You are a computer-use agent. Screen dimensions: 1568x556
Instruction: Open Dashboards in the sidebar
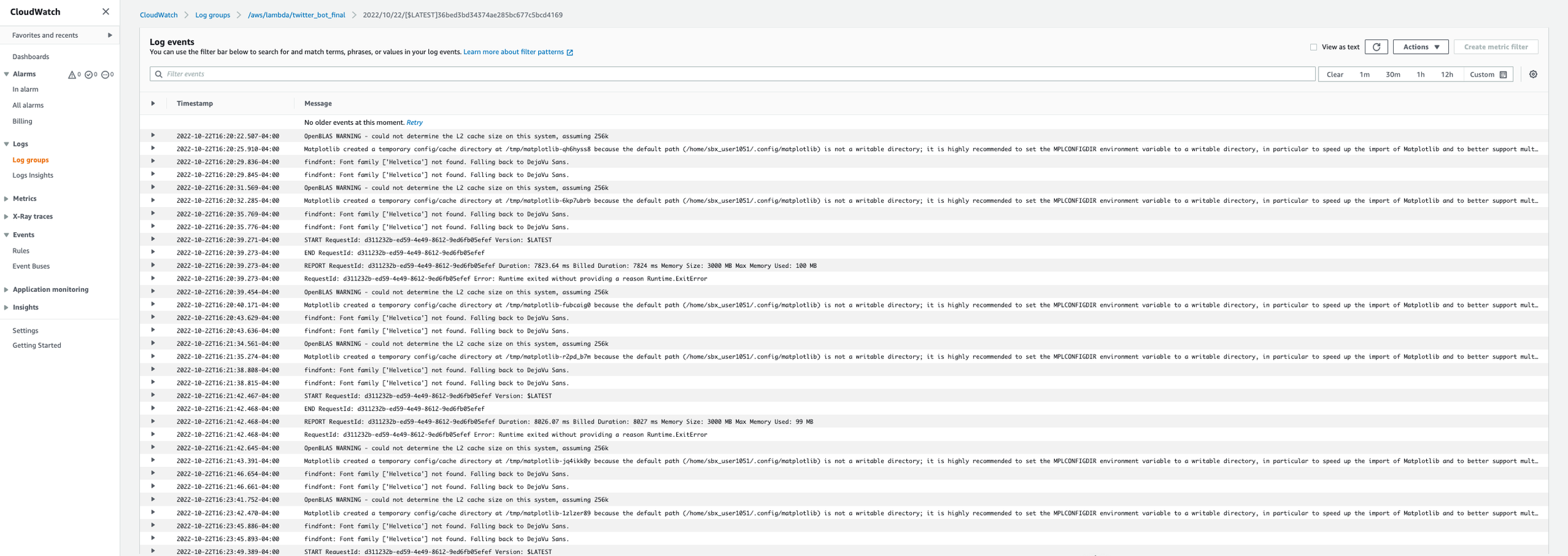(31, 57)
